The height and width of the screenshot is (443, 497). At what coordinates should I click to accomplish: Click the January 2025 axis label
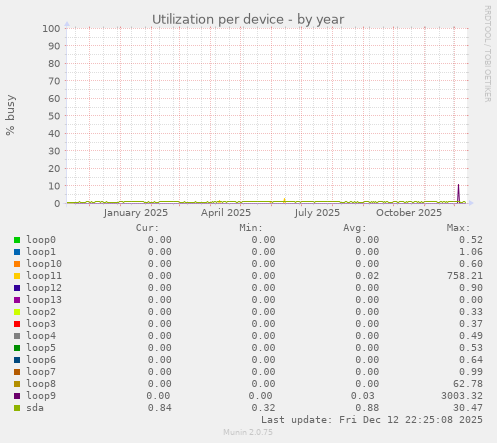136,213
